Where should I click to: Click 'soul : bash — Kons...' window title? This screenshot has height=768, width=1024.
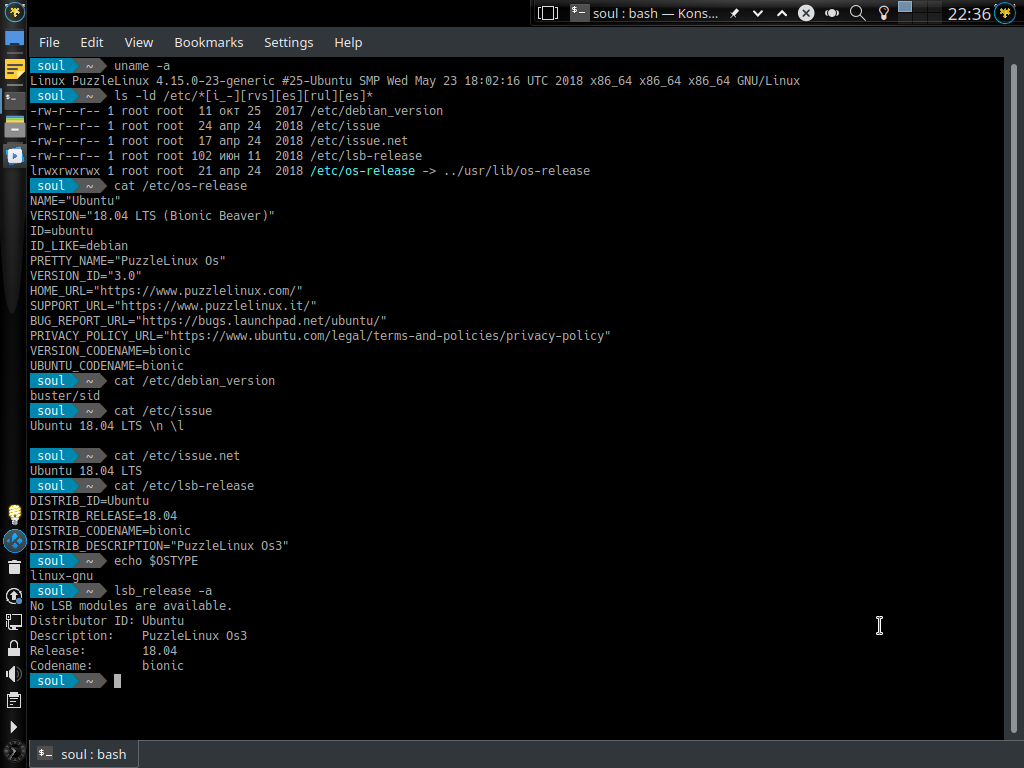(x=655, y=13)
